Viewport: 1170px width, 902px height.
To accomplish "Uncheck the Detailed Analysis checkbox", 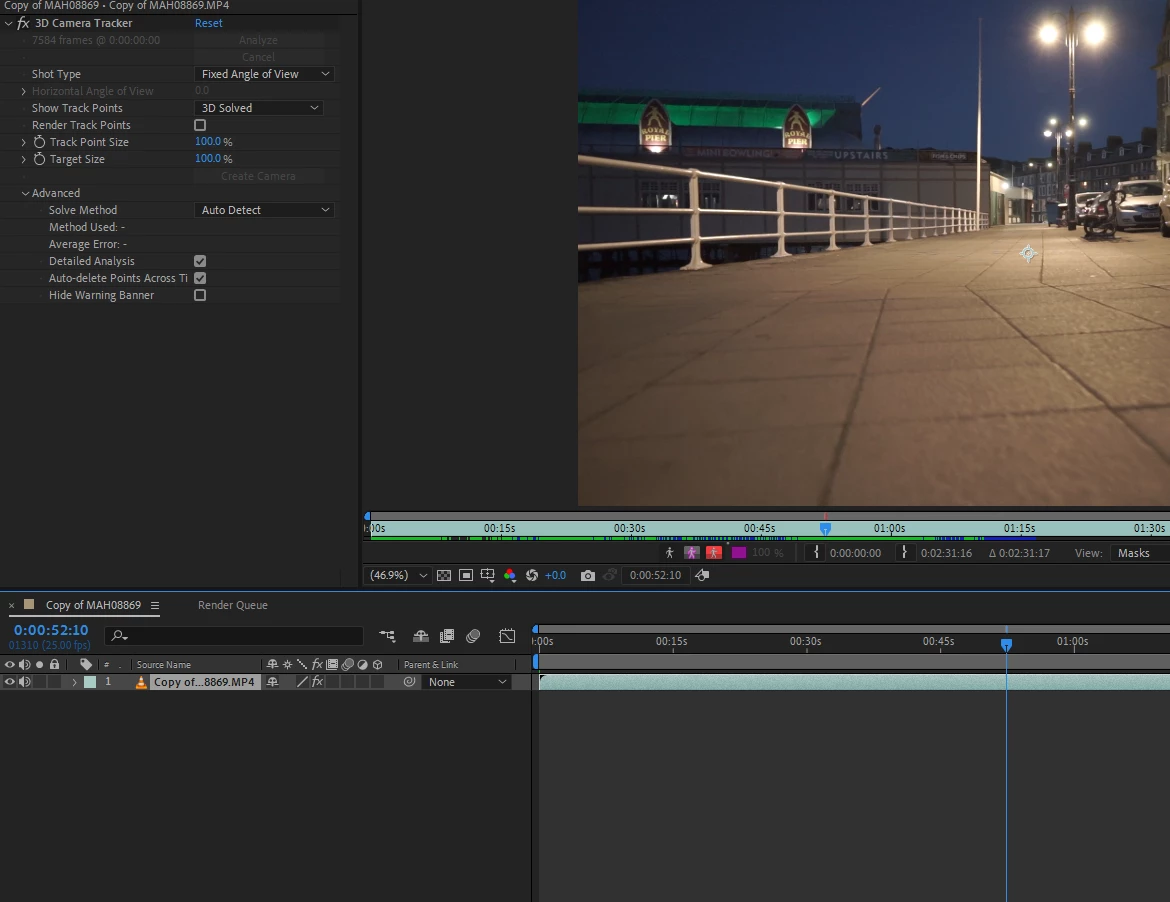I will [x=200, y=261].
